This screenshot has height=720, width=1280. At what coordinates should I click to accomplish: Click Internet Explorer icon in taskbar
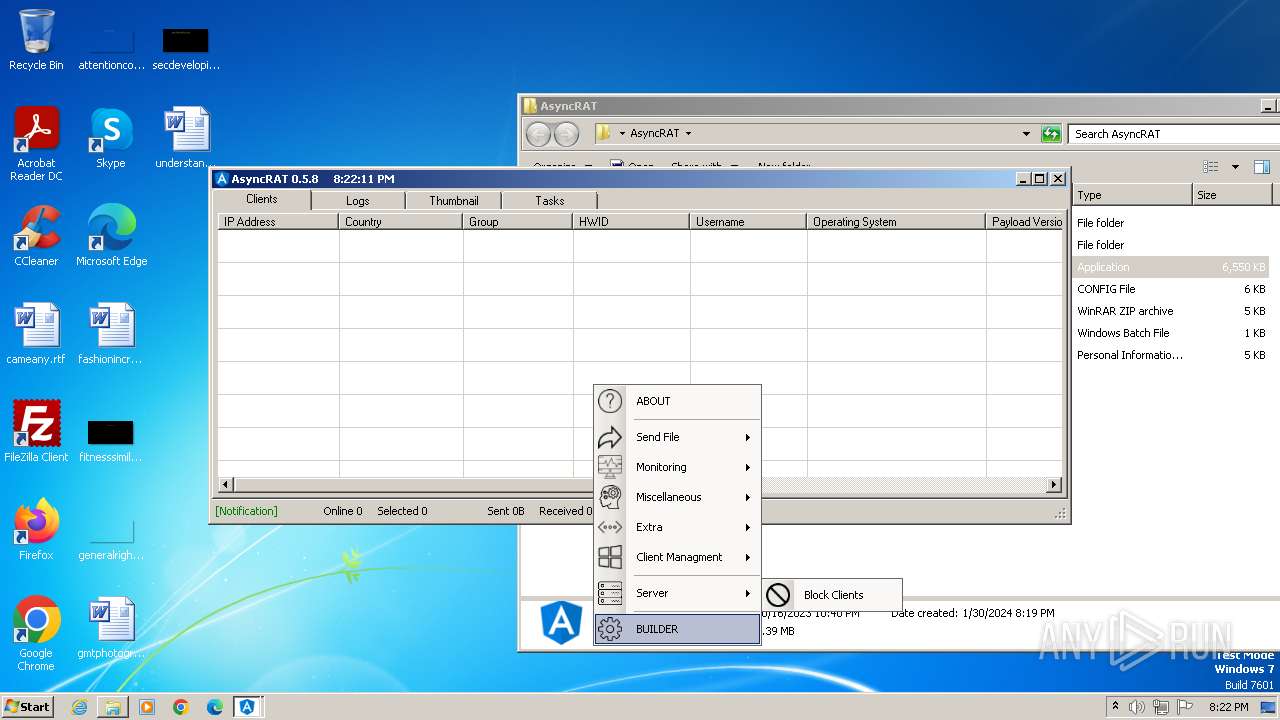[x=79, y=707]
